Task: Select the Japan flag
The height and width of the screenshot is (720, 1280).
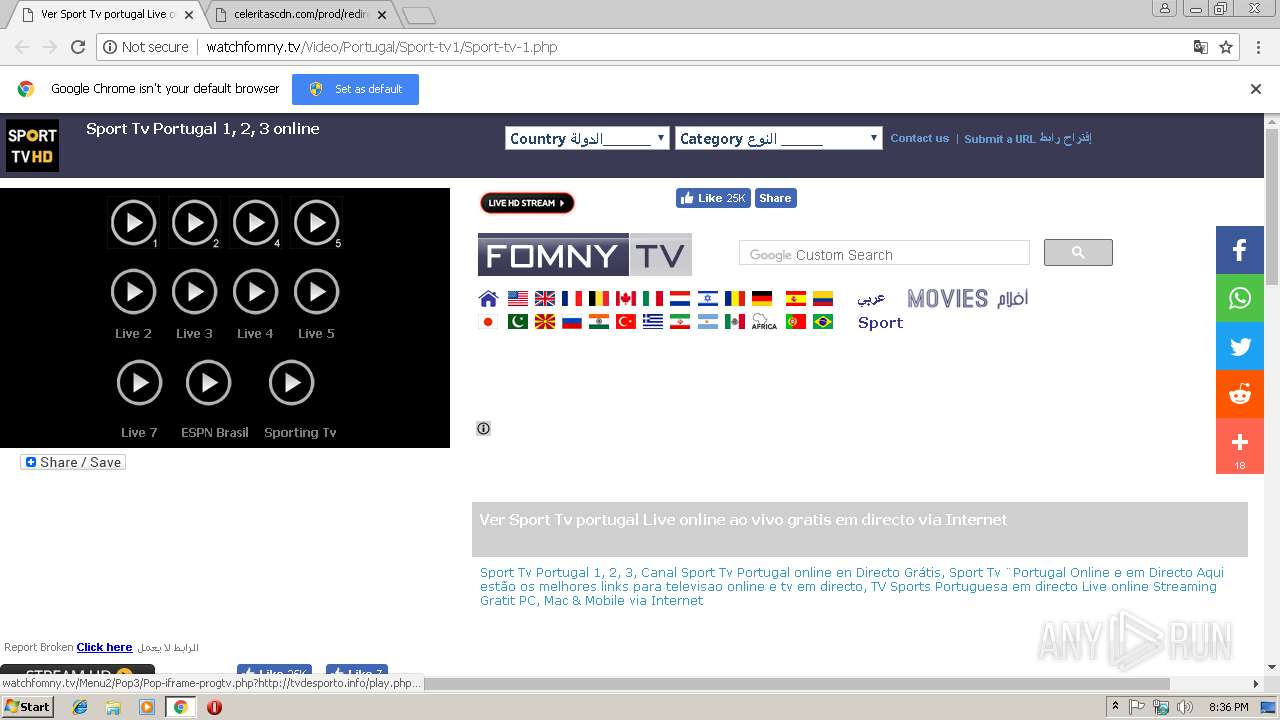Action: click(x=488, y=322)
